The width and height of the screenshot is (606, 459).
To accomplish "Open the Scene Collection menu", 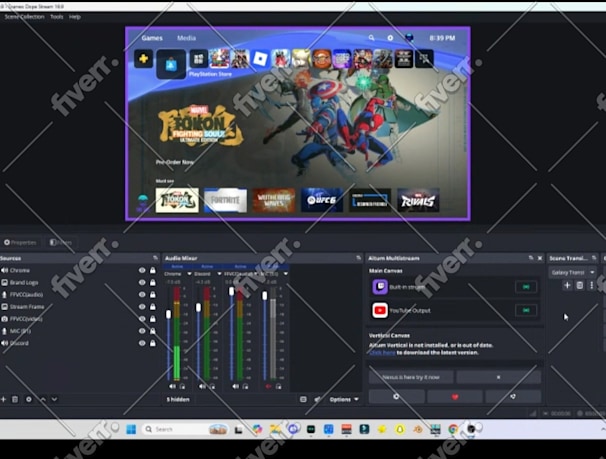I will pyautogui.click(x=24, y=17).
